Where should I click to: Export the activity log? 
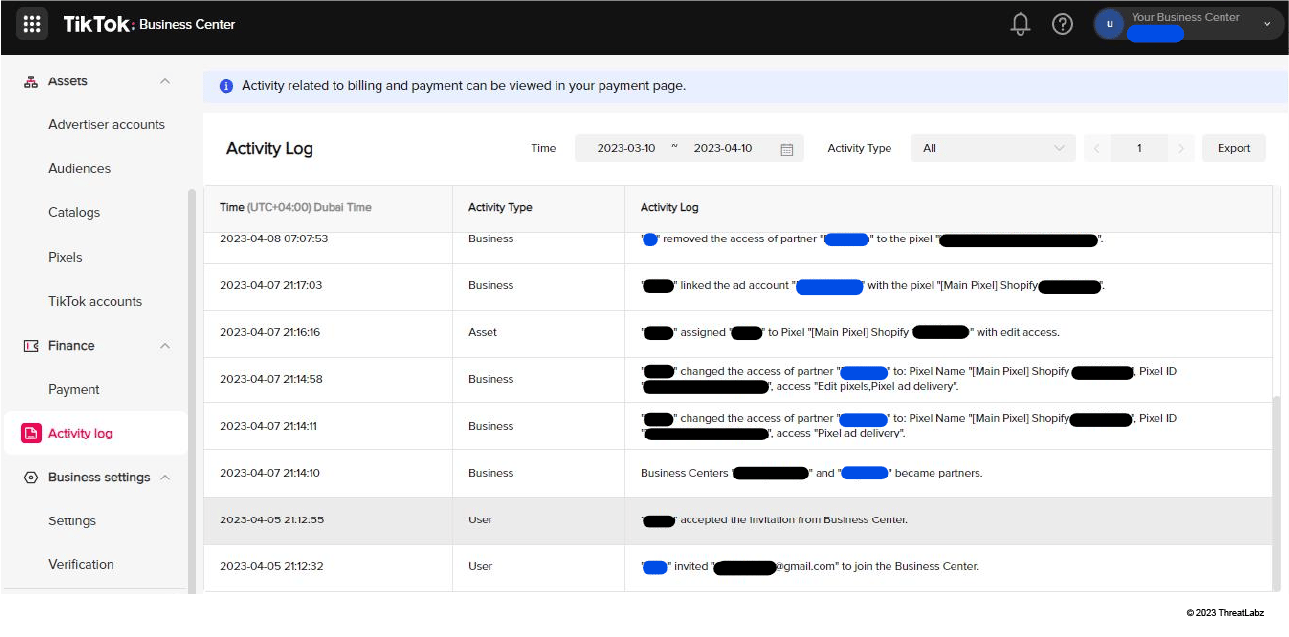(1233, 148)
